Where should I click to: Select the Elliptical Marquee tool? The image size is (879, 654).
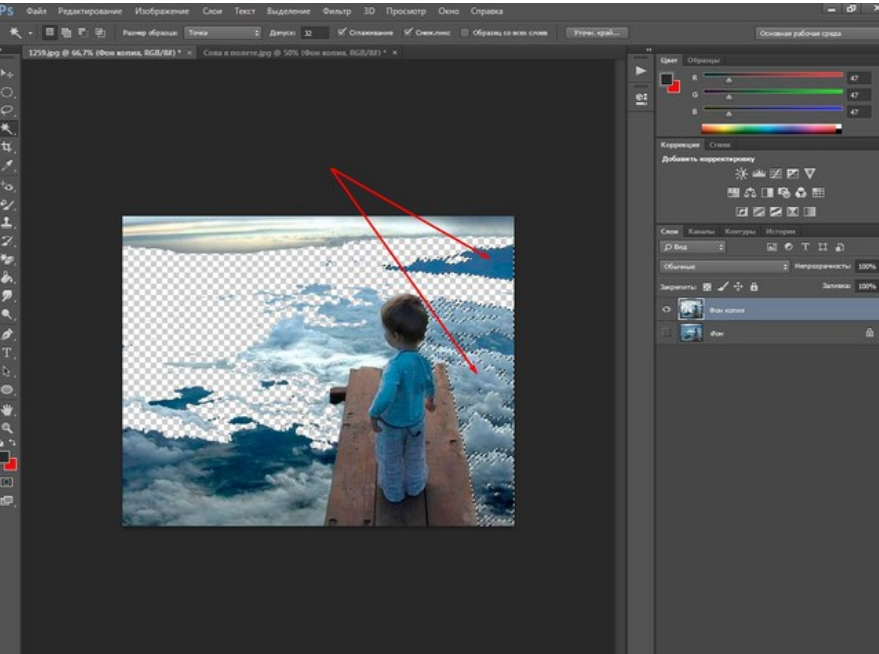(7, 92)
